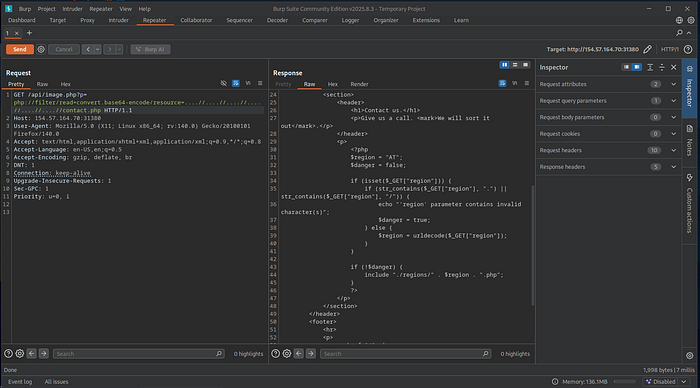Set top-bottom request/response layout
The image size is (700, 388).
tap(515, 65)
